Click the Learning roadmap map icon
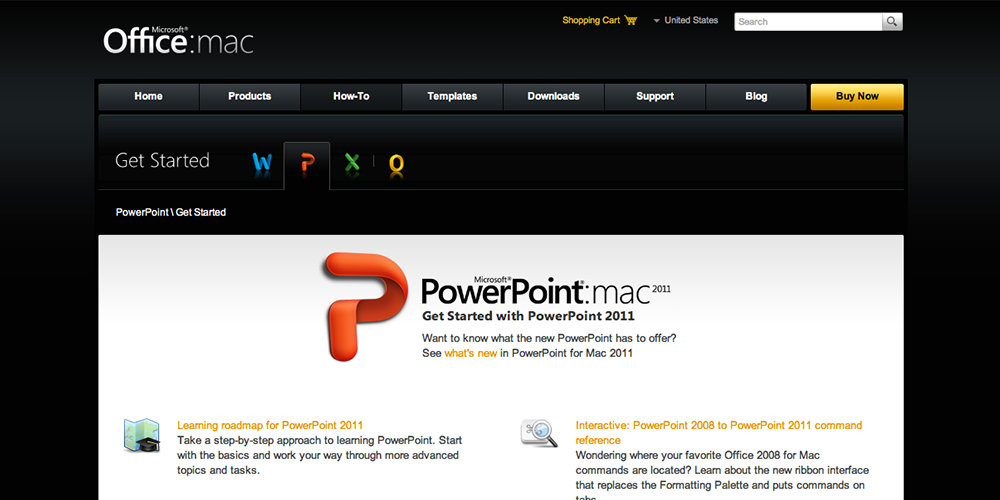The height and width of the screenshot is (500, 1000). click(x=142, y=436)
